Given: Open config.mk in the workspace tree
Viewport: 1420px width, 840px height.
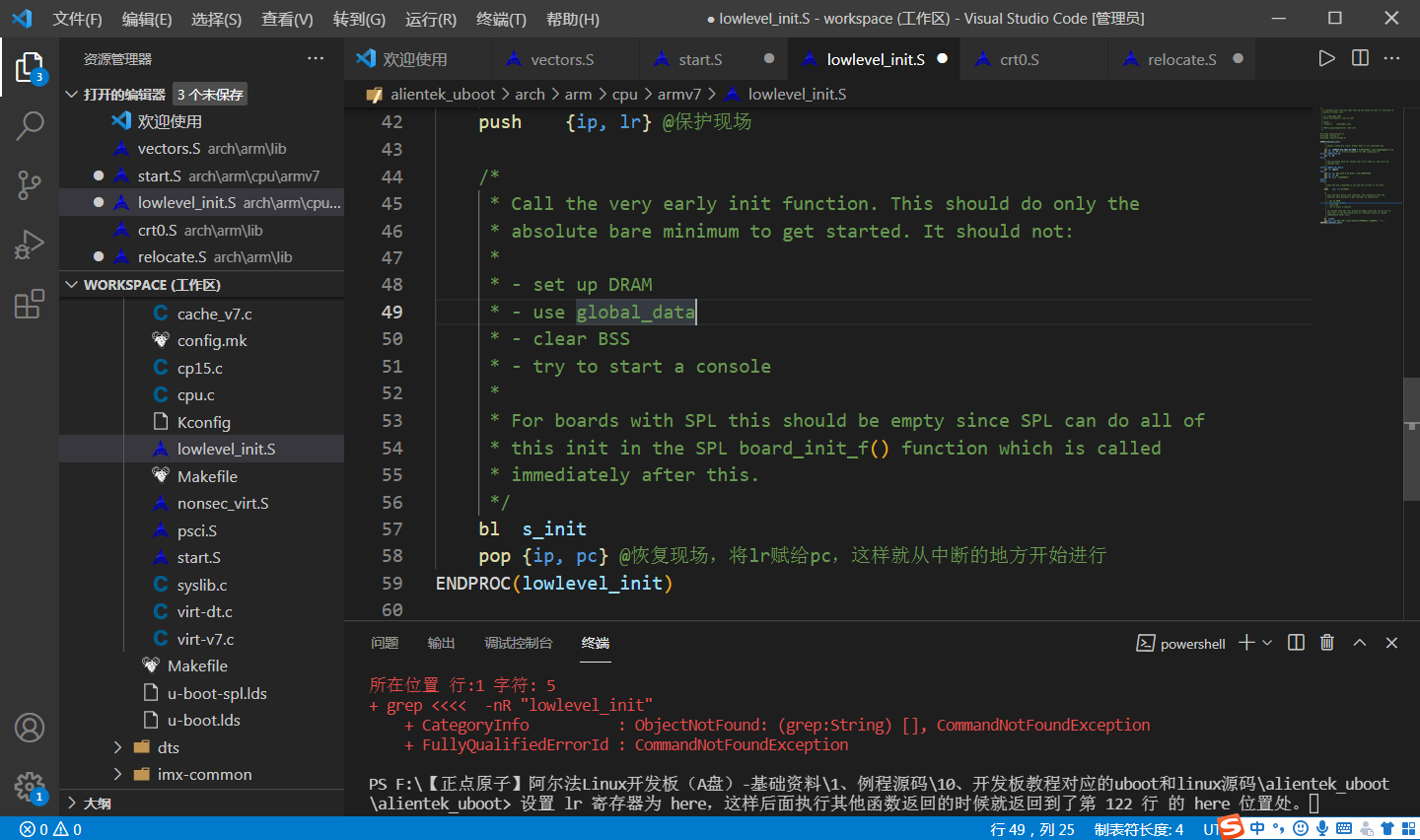Looking at the screenshot, I should click(x=201, y=340).
